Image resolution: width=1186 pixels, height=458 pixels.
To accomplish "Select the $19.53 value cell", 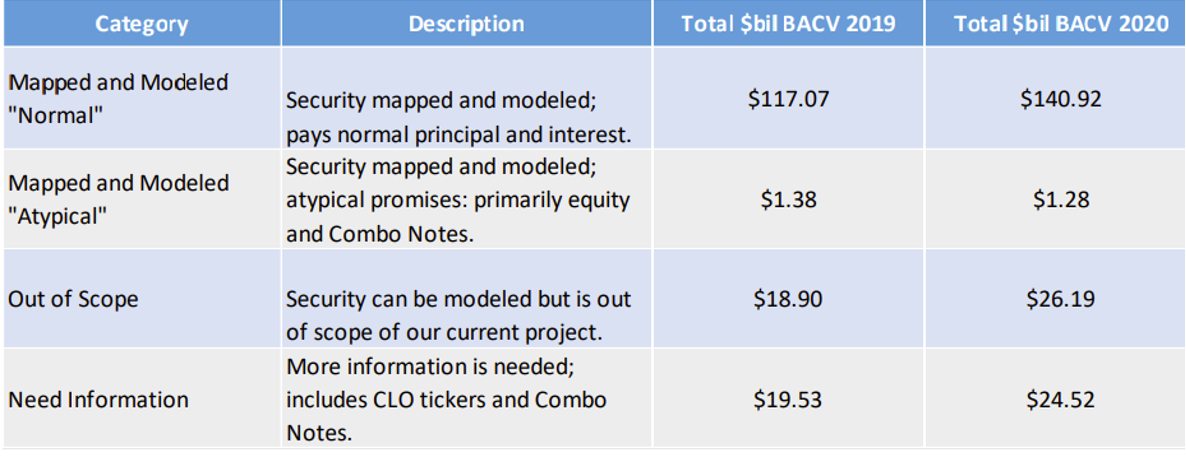I will click(788, 399).
